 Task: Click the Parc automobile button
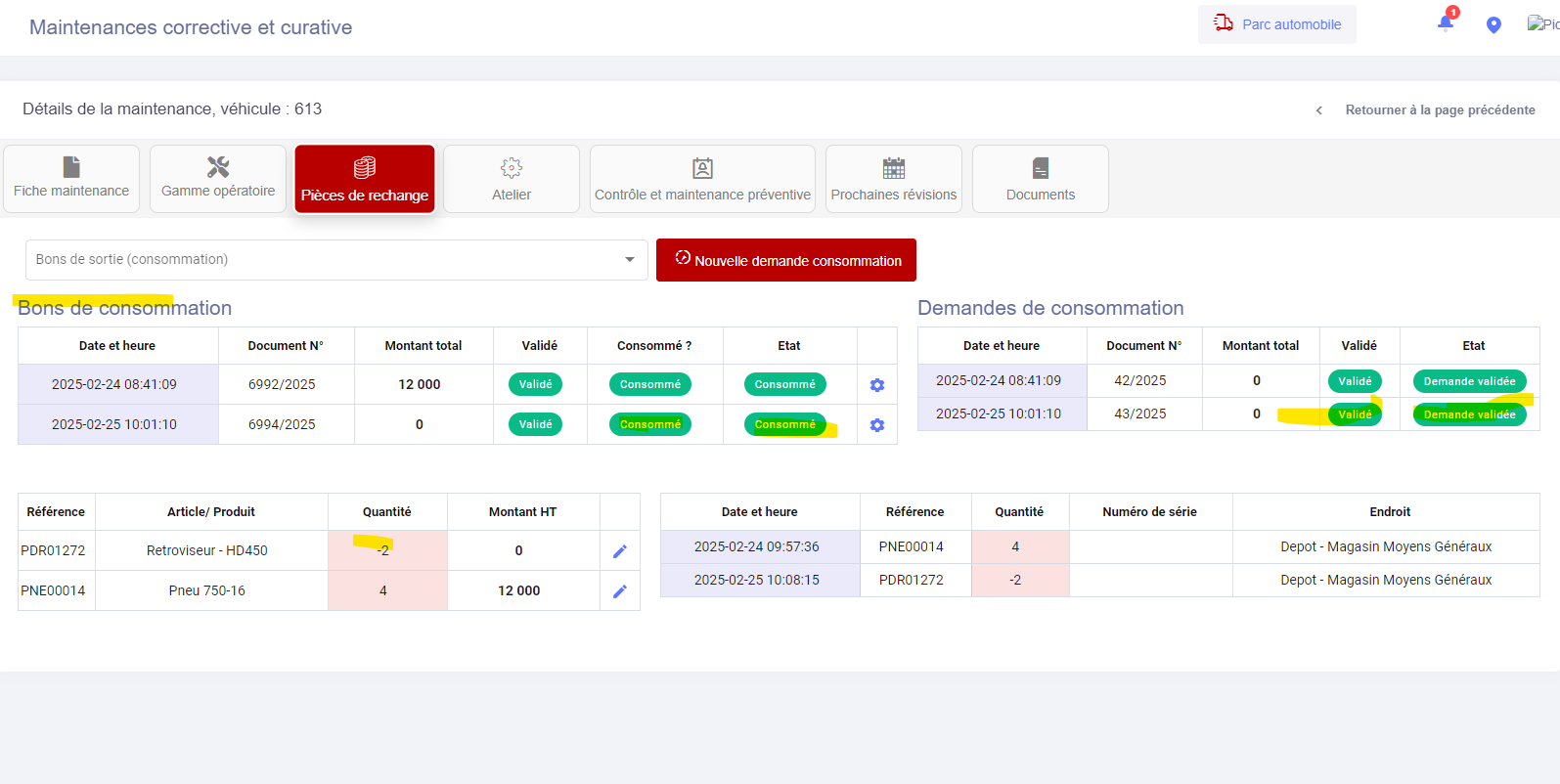click(1277, 24)
